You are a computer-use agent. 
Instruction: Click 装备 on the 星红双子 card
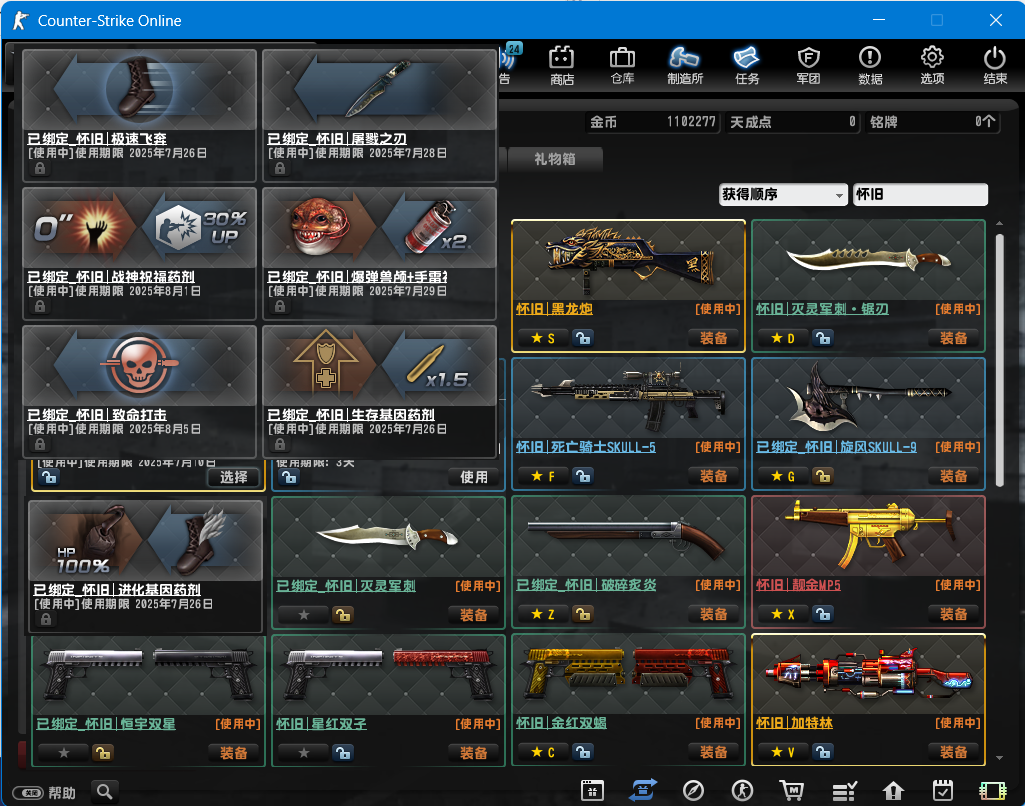point(473,752)
